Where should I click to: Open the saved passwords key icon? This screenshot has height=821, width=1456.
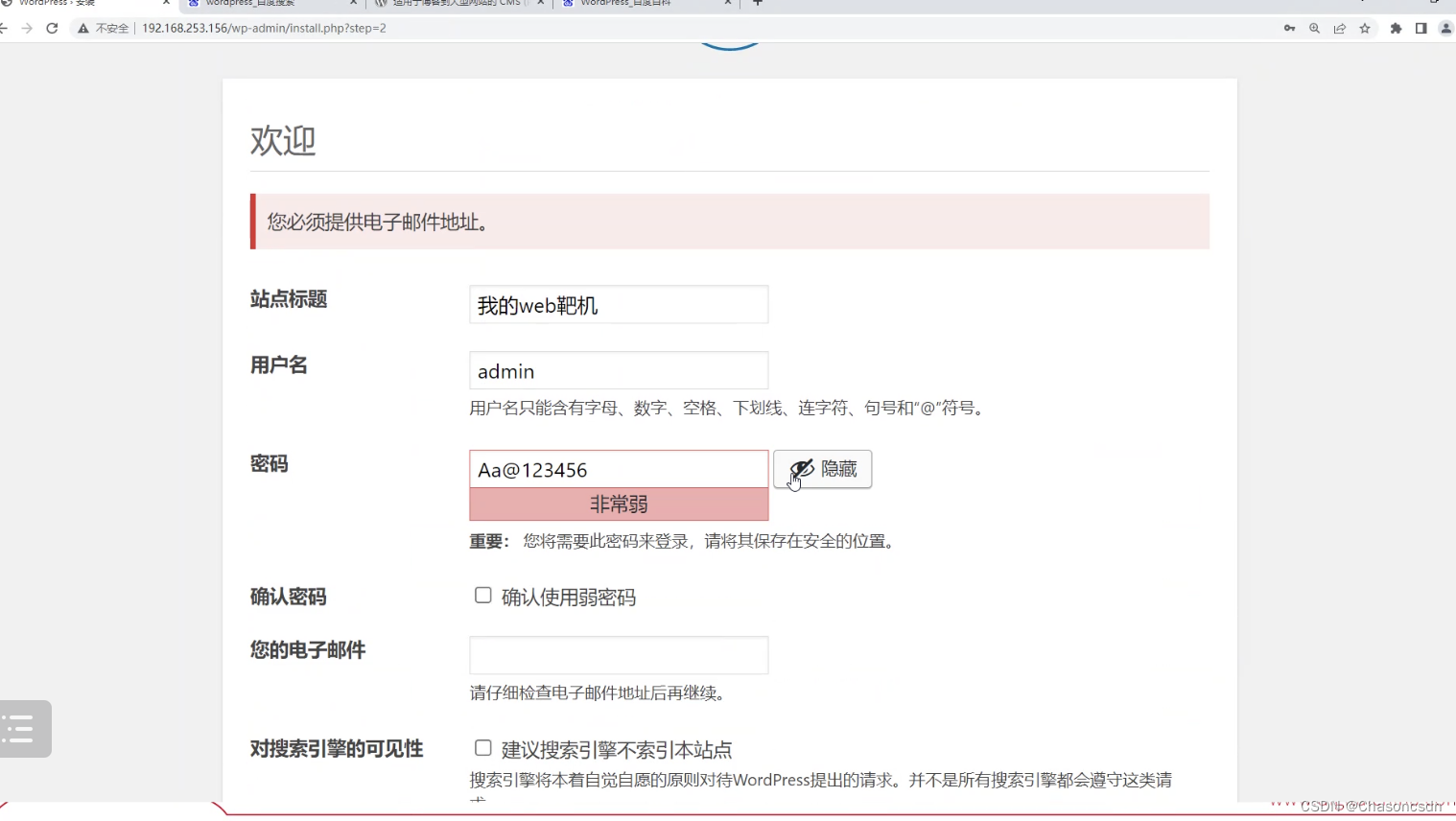1289,29
